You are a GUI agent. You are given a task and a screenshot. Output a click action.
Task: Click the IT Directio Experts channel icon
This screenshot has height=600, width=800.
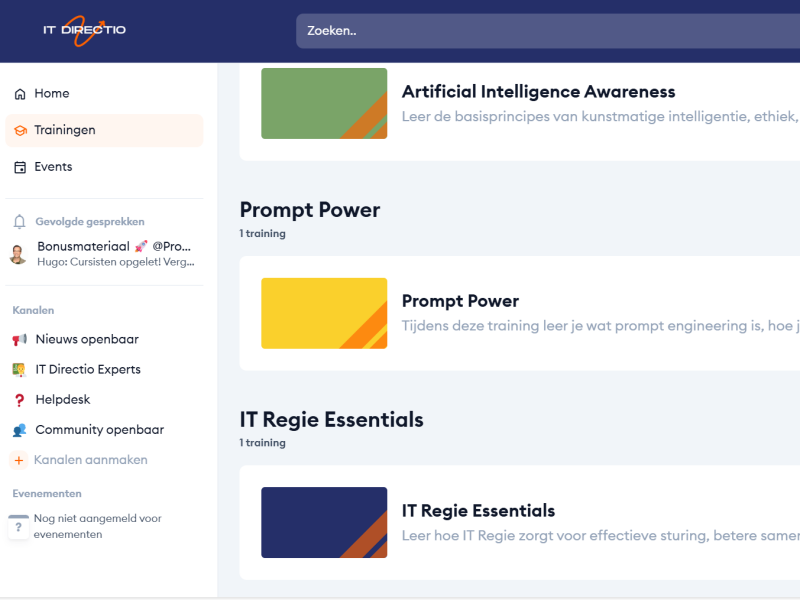click(19, 370)
